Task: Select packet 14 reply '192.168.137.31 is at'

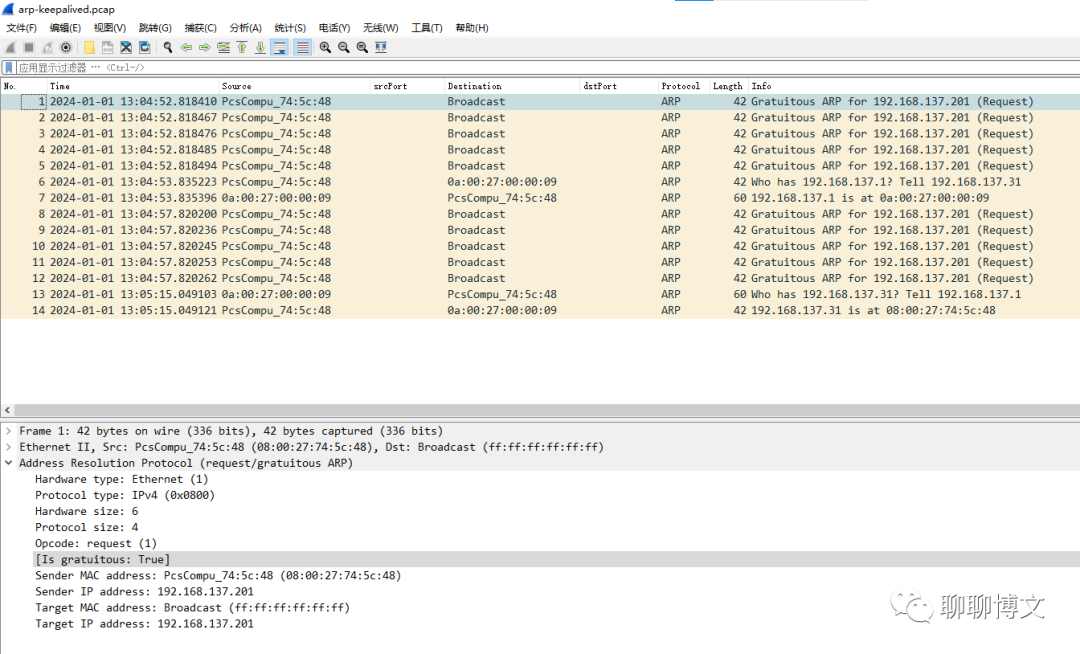Action: click(x=540, y=310)
